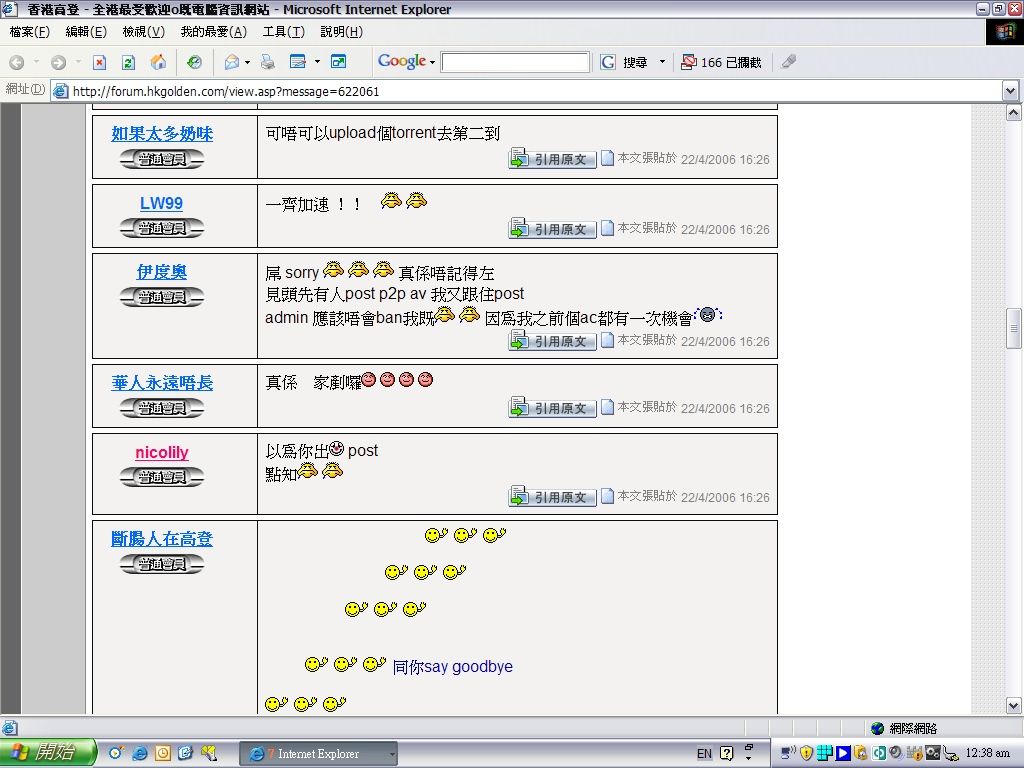Click 引用原文 quote button in 伊度奧's post
The image size is (1024, 768).
point(553,341)
